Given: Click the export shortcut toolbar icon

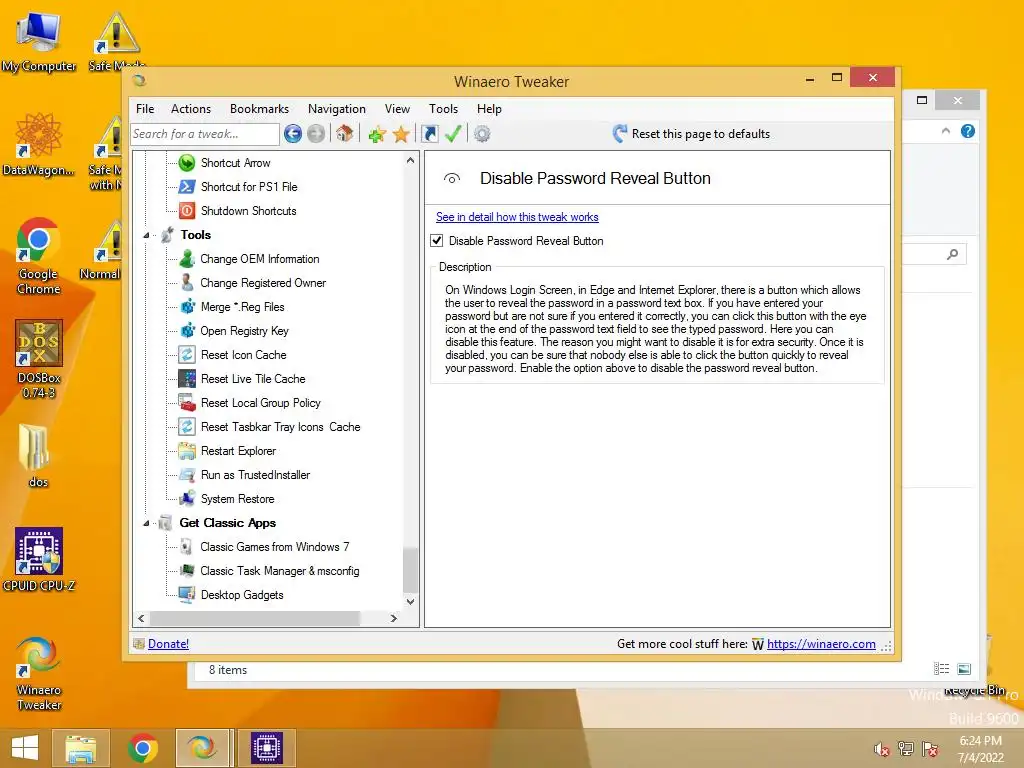Looking at the screenshot, I should [x=430, y=134].
